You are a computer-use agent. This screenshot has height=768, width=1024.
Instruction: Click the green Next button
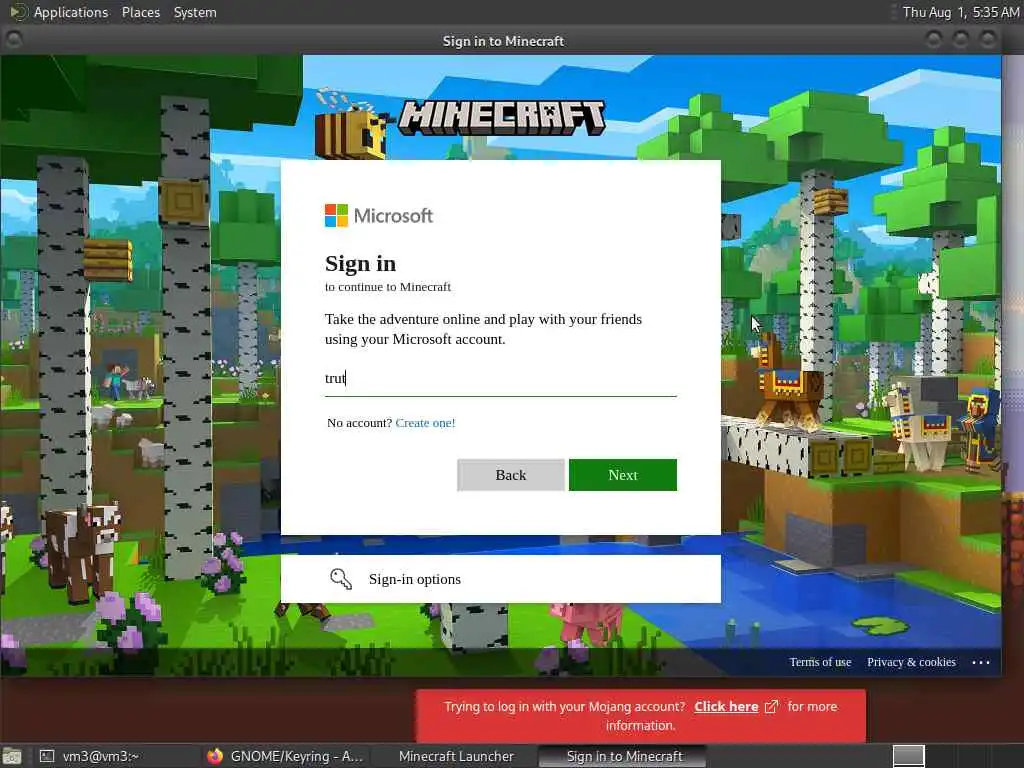pyautogui.click(x=622, y=475)
